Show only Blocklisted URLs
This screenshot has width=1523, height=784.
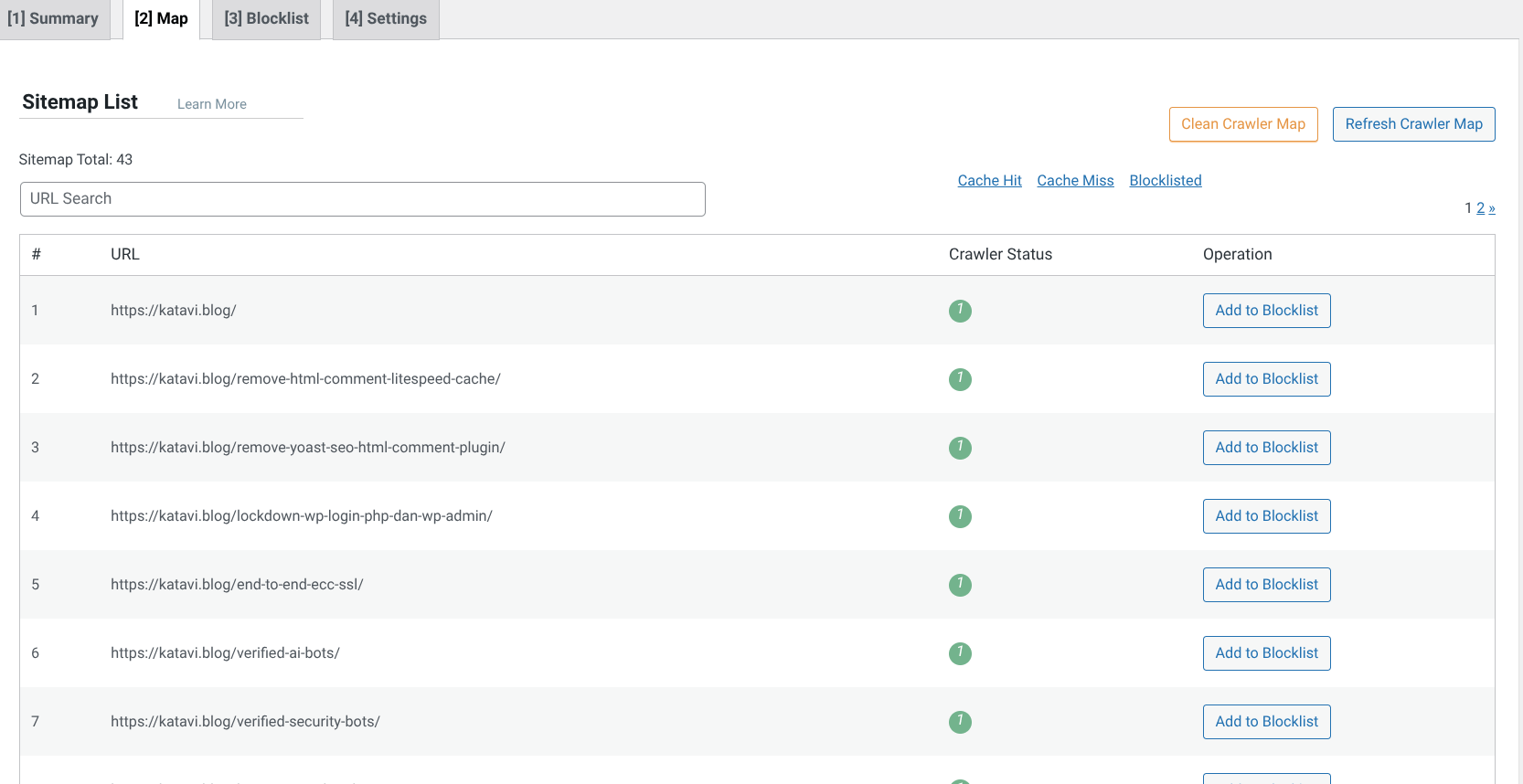[x=1165, y=181]
